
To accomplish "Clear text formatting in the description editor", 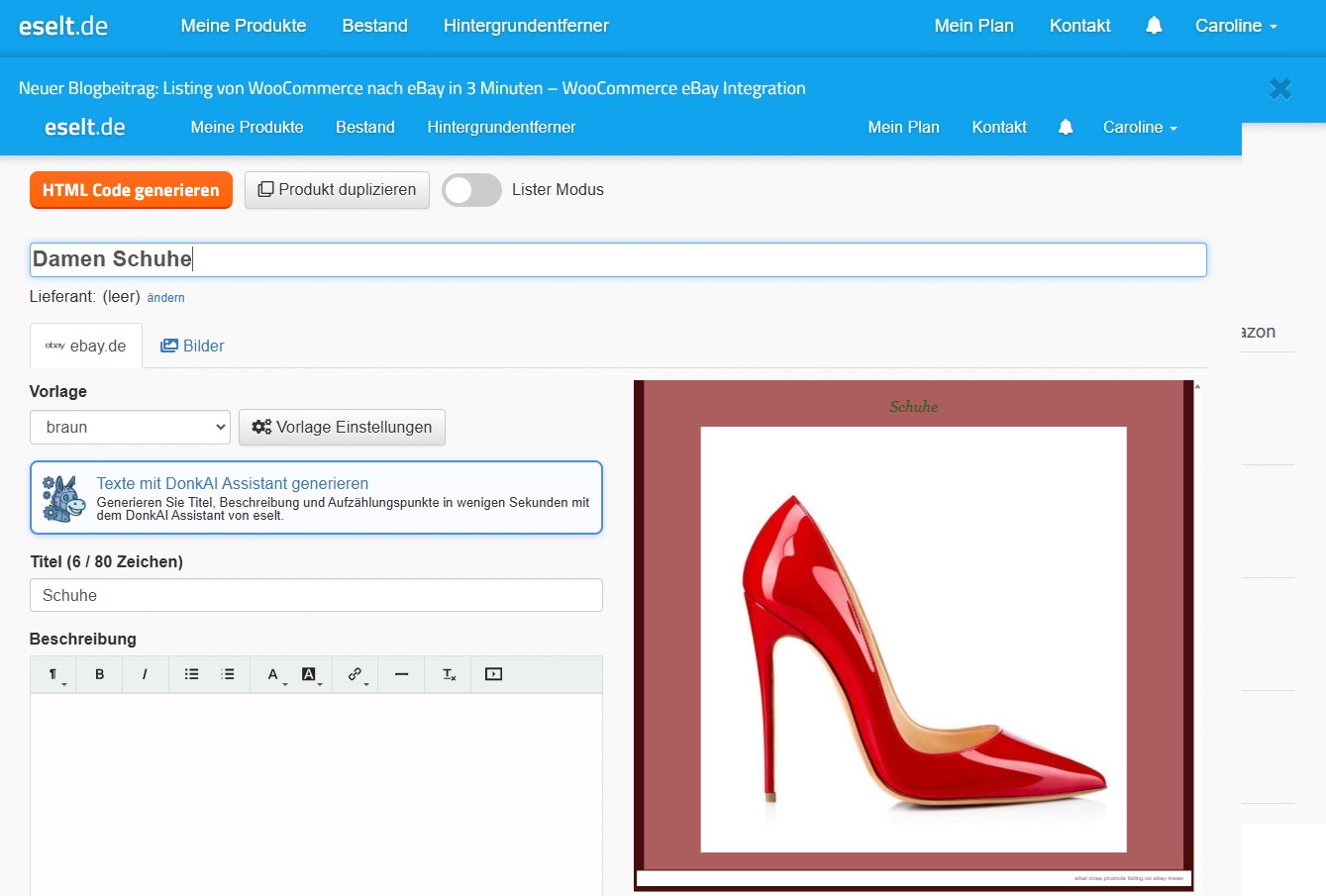I will click(449, 674).
